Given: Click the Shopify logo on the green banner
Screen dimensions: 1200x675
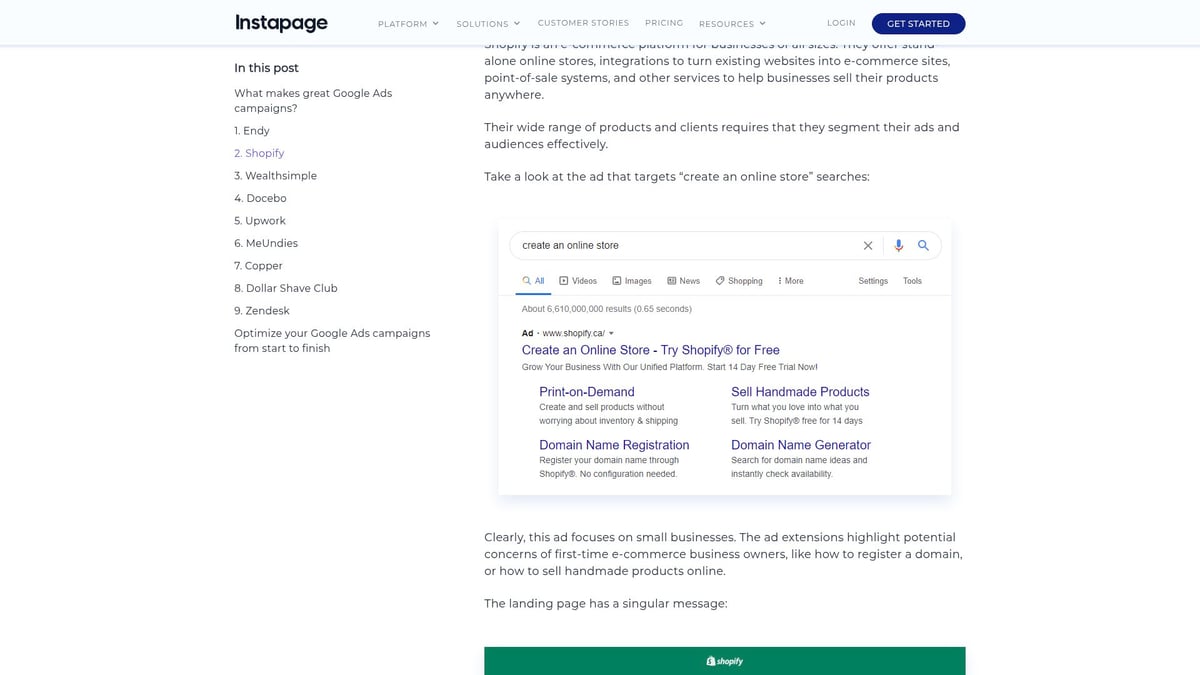Looking at the screenshot, I should [x=724, y=660].
